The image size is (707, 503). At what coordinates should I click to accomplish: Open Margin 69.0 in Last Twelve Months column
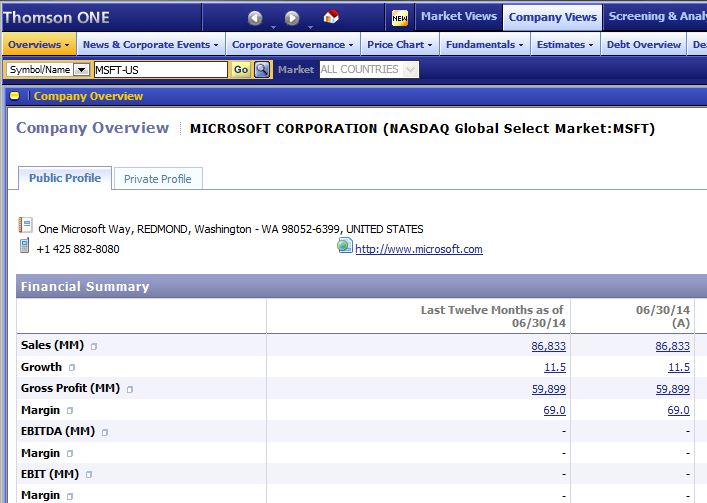pos(555,410)
